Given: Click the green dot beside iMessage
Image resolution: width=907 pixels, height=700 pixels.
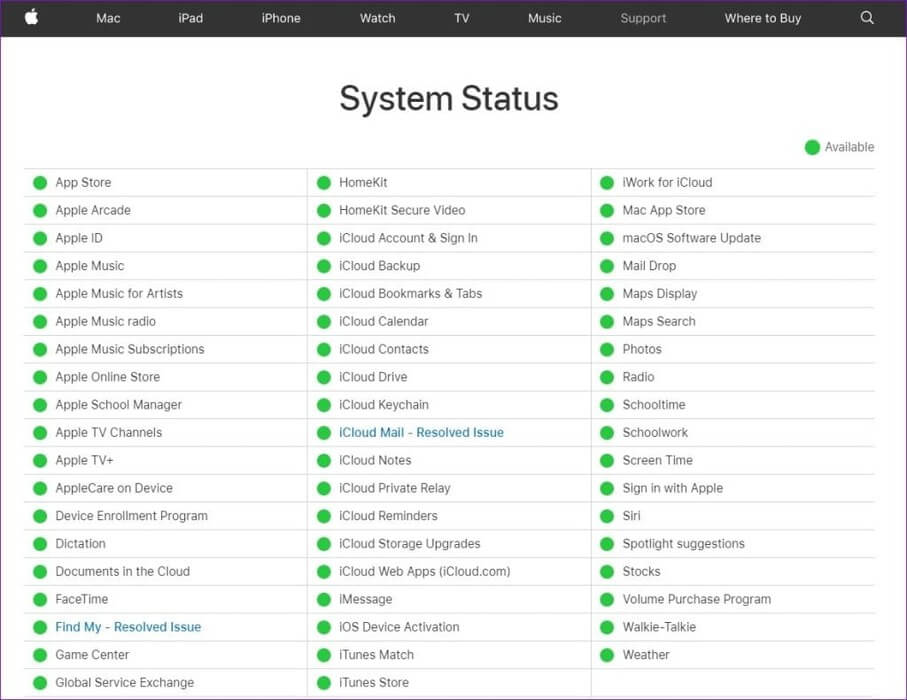Looking at the screenshot, I should (x=324, y=599).
